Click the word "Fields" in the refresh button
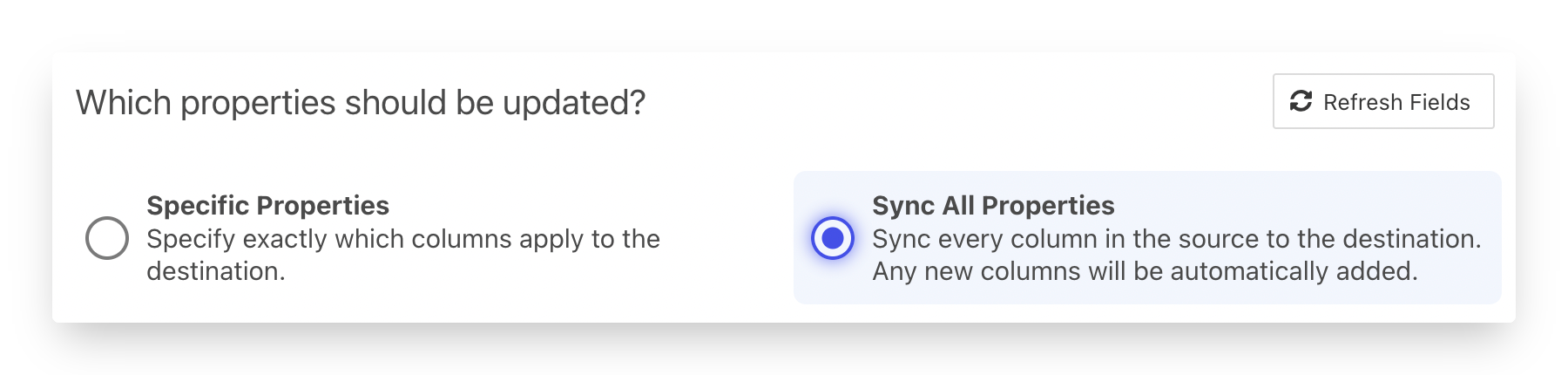This screenshot has height=375, width=1568. [1440, 102]
